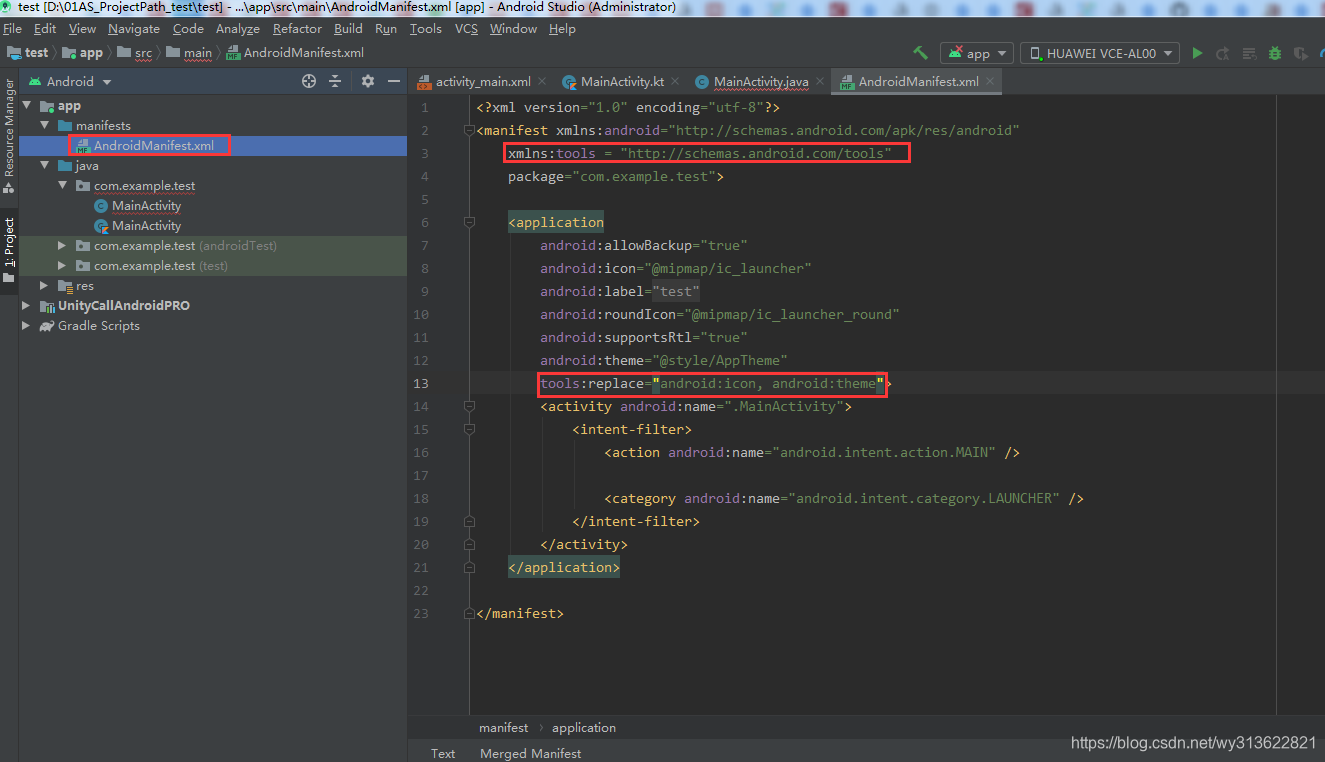Run the app with green play icon
The width and height of the screenshot is (1325, 762).
point(1197,53)
